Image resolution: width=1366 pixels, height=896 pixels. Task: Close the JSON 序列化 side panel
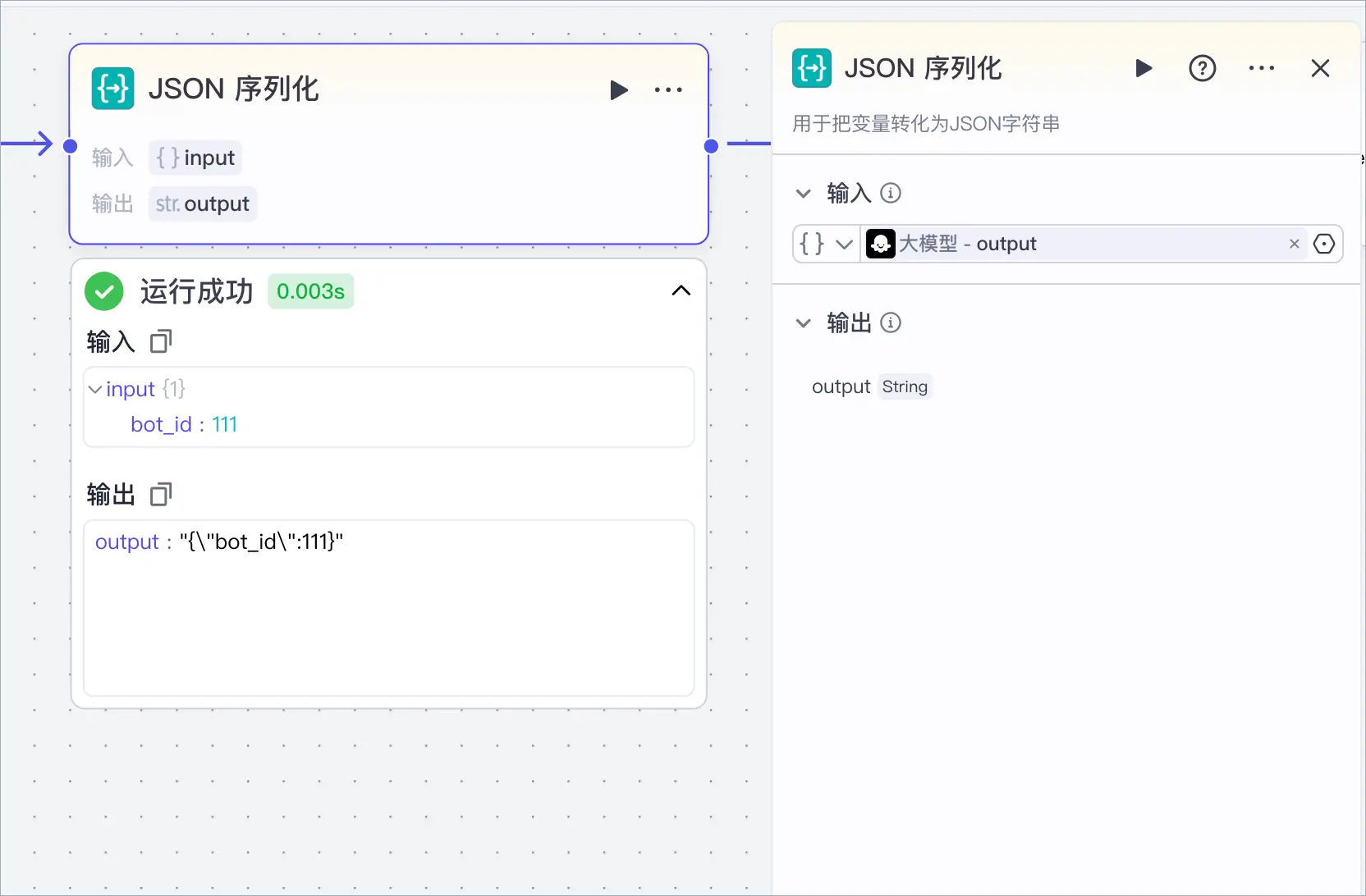click(1320, 68)
